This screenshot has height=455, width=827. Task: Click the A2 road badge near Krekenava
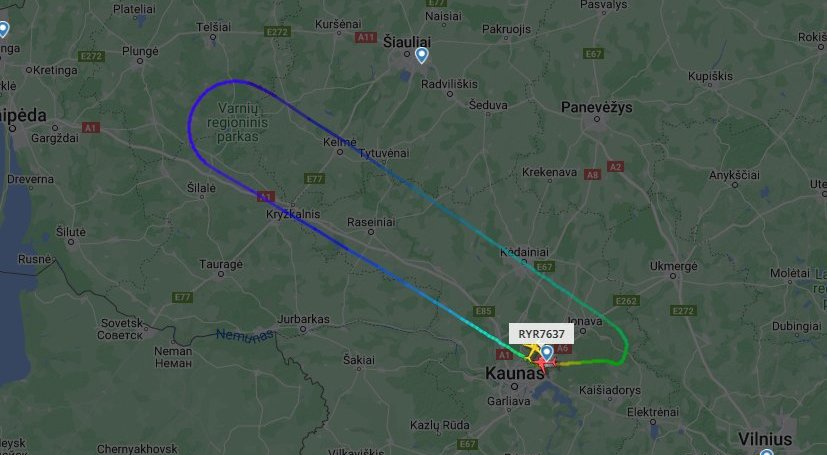[x=615, y=167]
